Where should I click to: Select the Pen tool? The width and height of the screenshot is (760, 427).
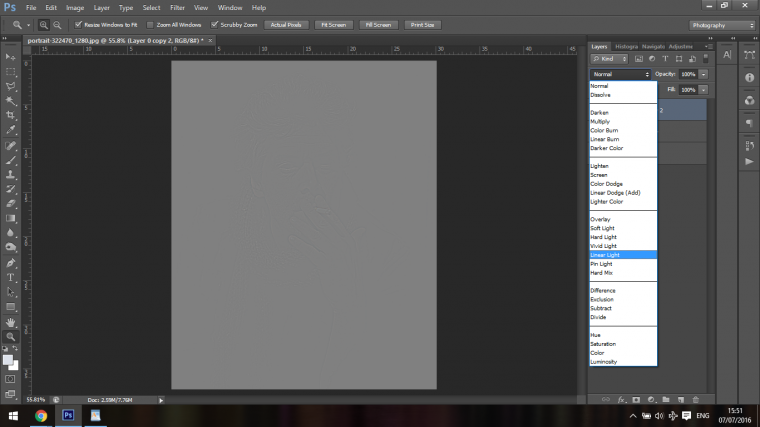pyautogui.click(x=10, y=263)
